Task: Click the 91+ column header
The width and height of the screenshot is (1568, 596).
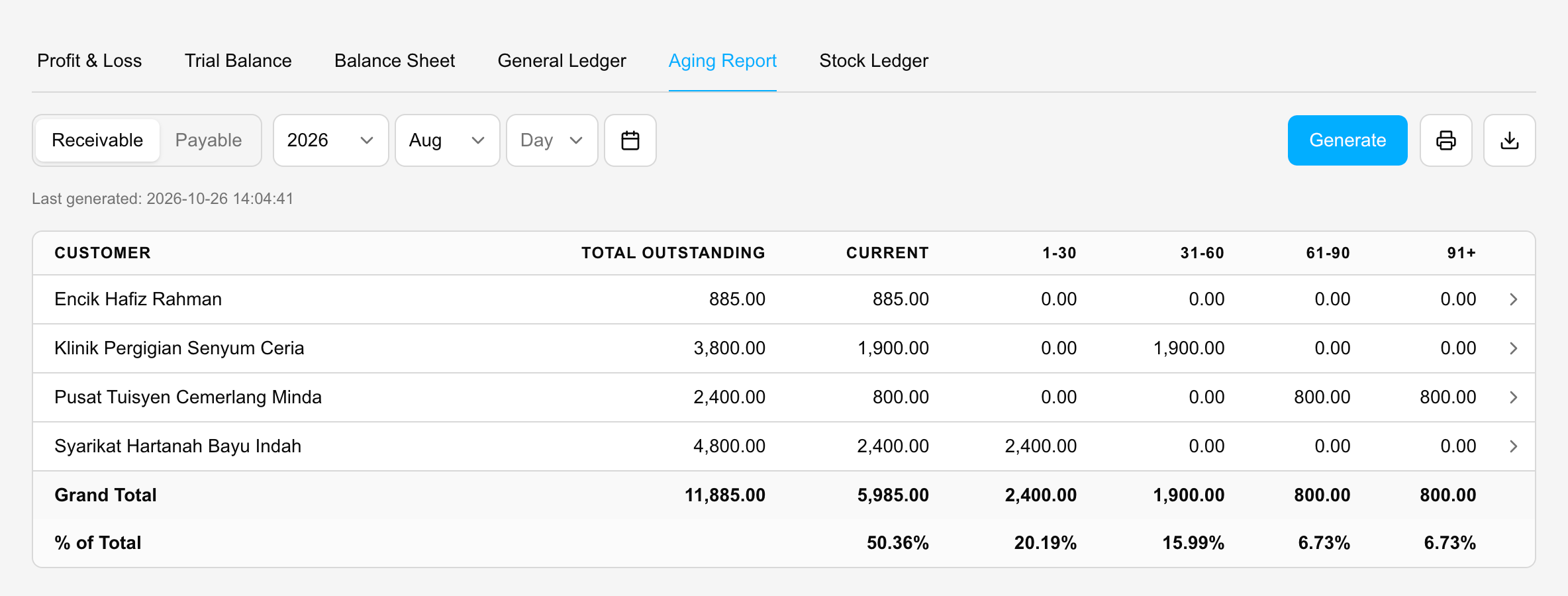Action: pos(1461,253)
